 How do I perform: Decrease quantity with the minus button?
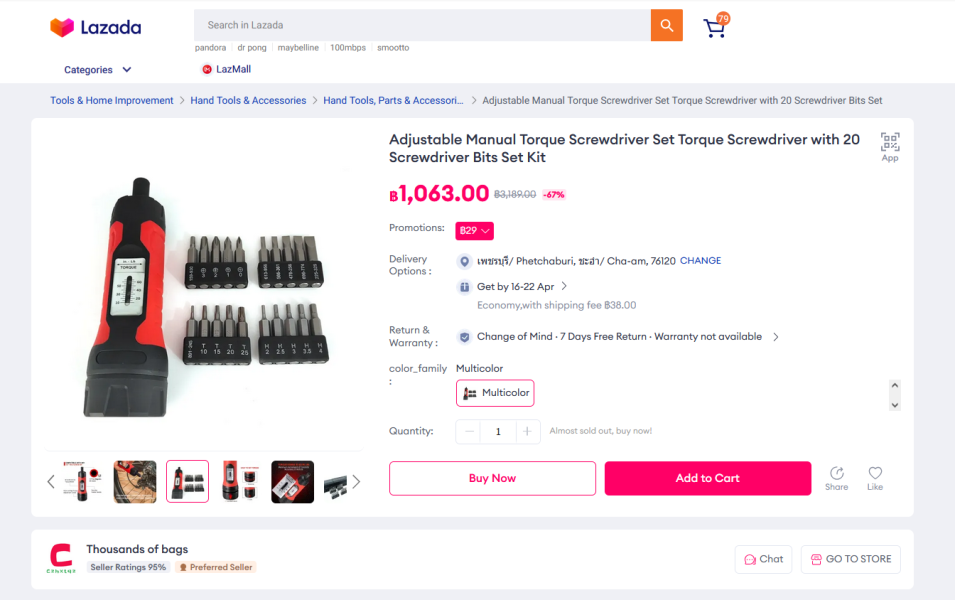pos(469,431)
